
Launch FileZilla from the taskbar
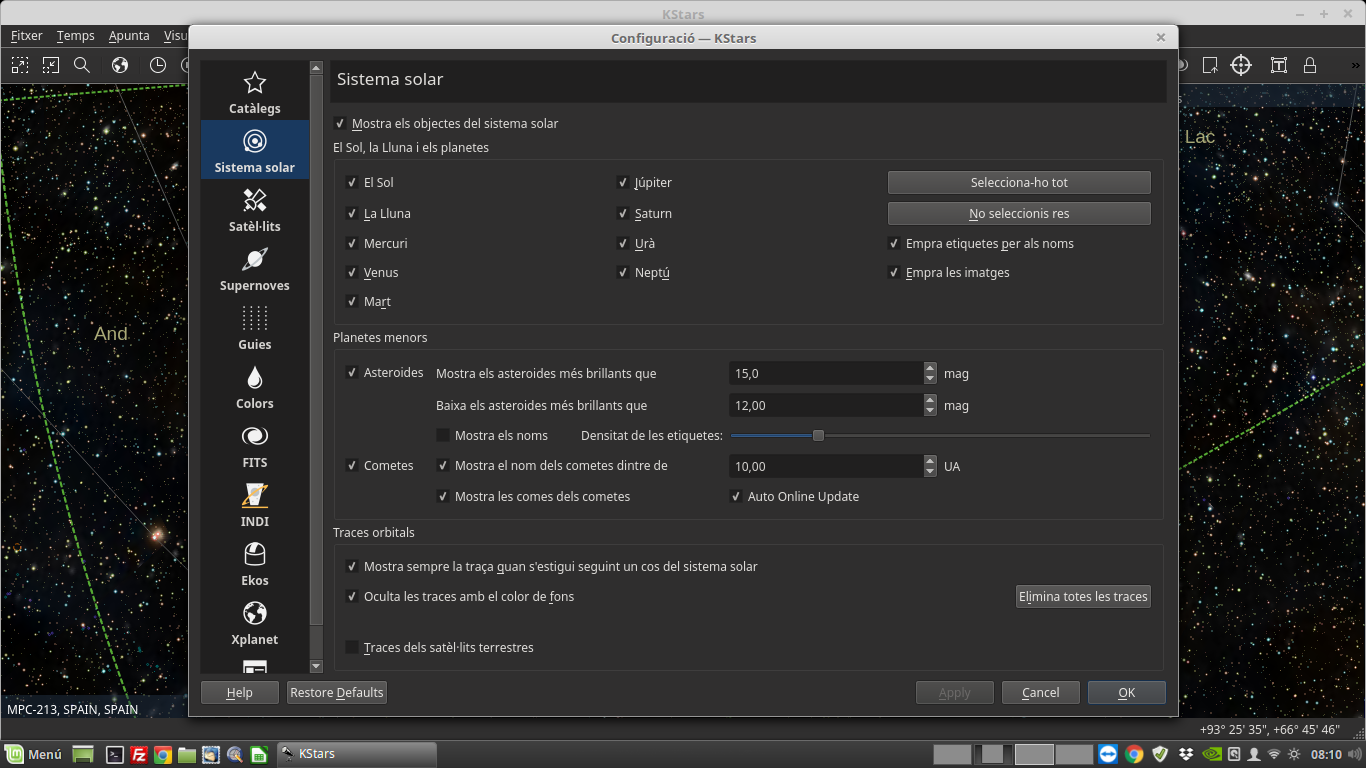[139, 755]
